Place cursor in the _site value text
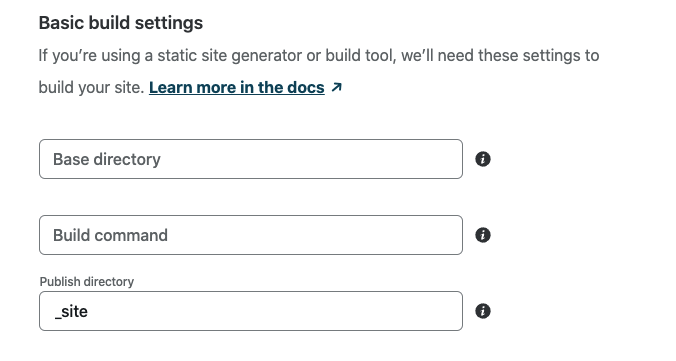Image resolution: width=676 pixels, height=361 pixels. pyautogui.click(x=71, y=311)
